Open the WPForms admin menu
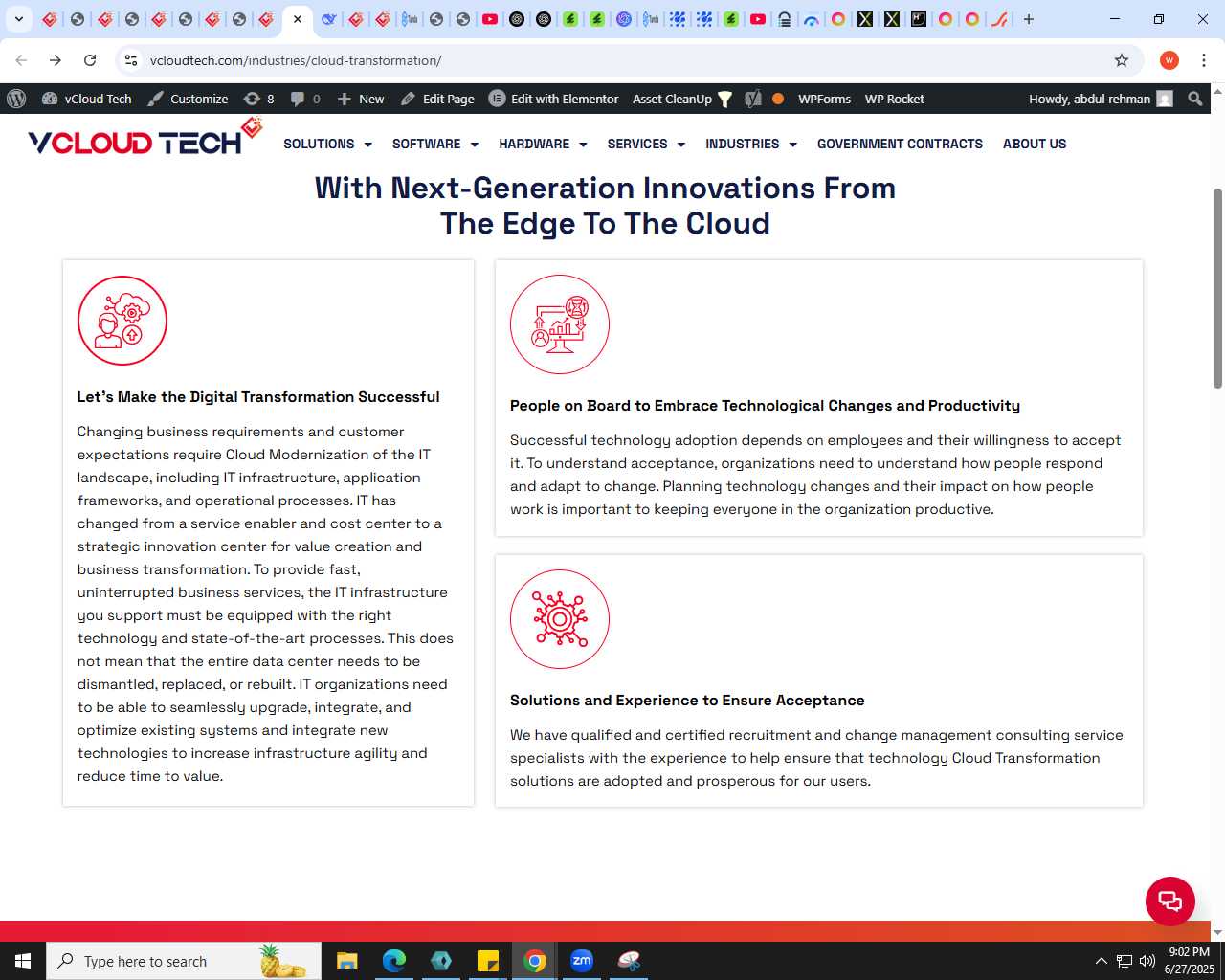The height and width of the screenshot is (980, 1225). [824, 99]
